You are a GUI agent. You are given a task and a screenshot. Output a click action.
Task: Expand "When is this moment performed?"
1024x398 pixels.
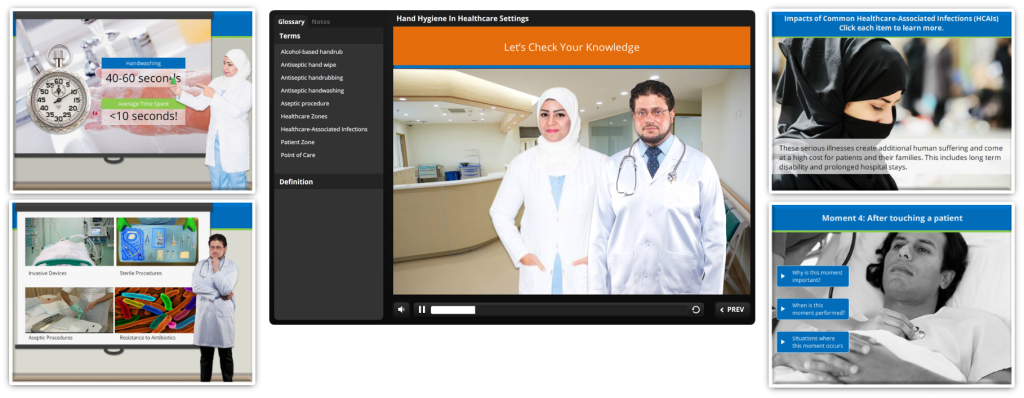[x=813, y=309]
